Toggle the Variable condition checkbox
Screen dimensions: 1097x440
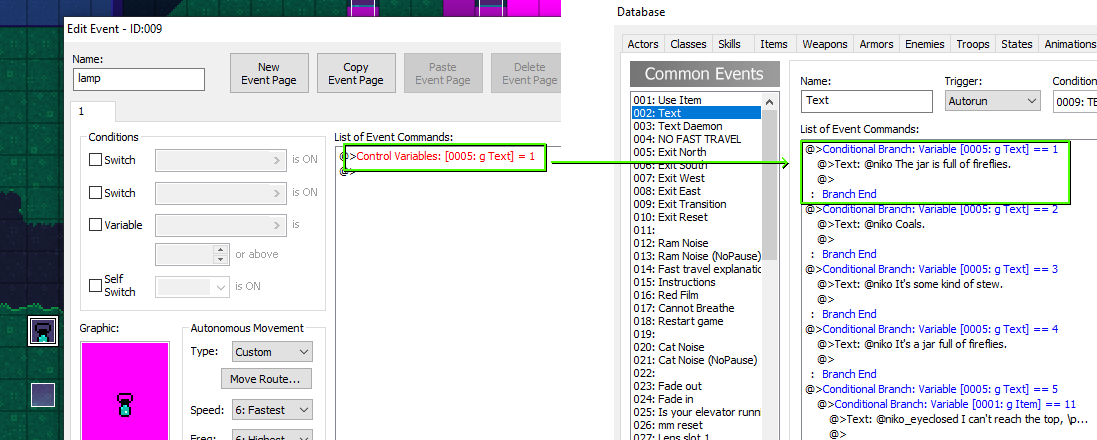tap(96, 225)
